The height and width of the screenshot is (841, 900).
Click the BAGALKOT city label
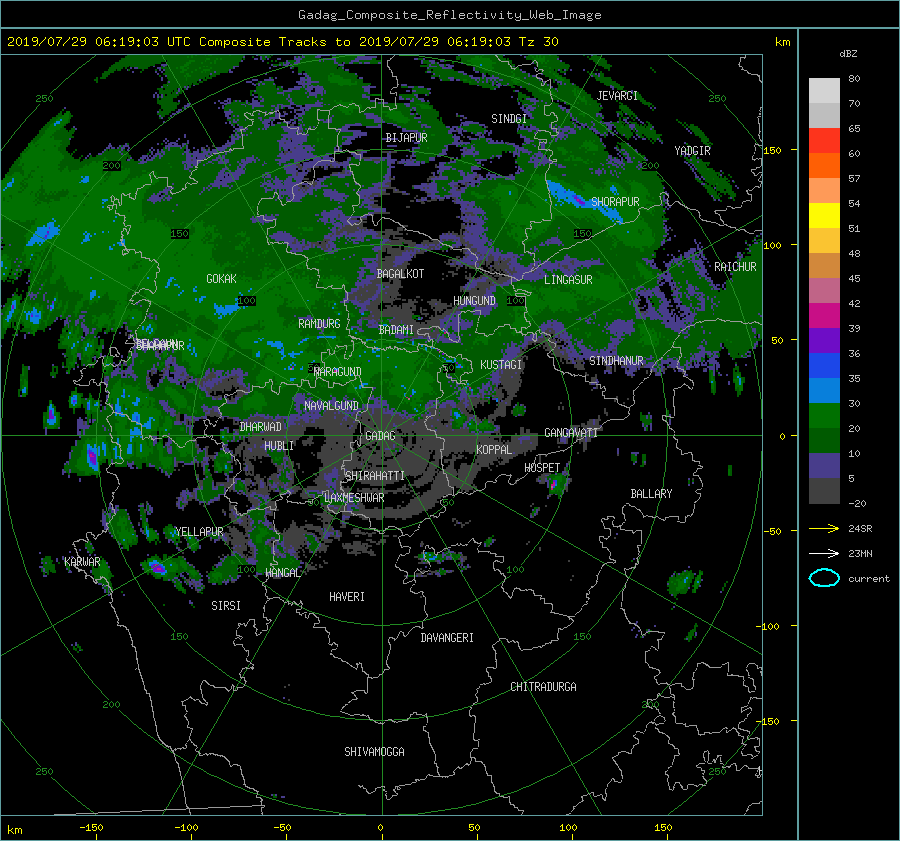coord(400,274)
